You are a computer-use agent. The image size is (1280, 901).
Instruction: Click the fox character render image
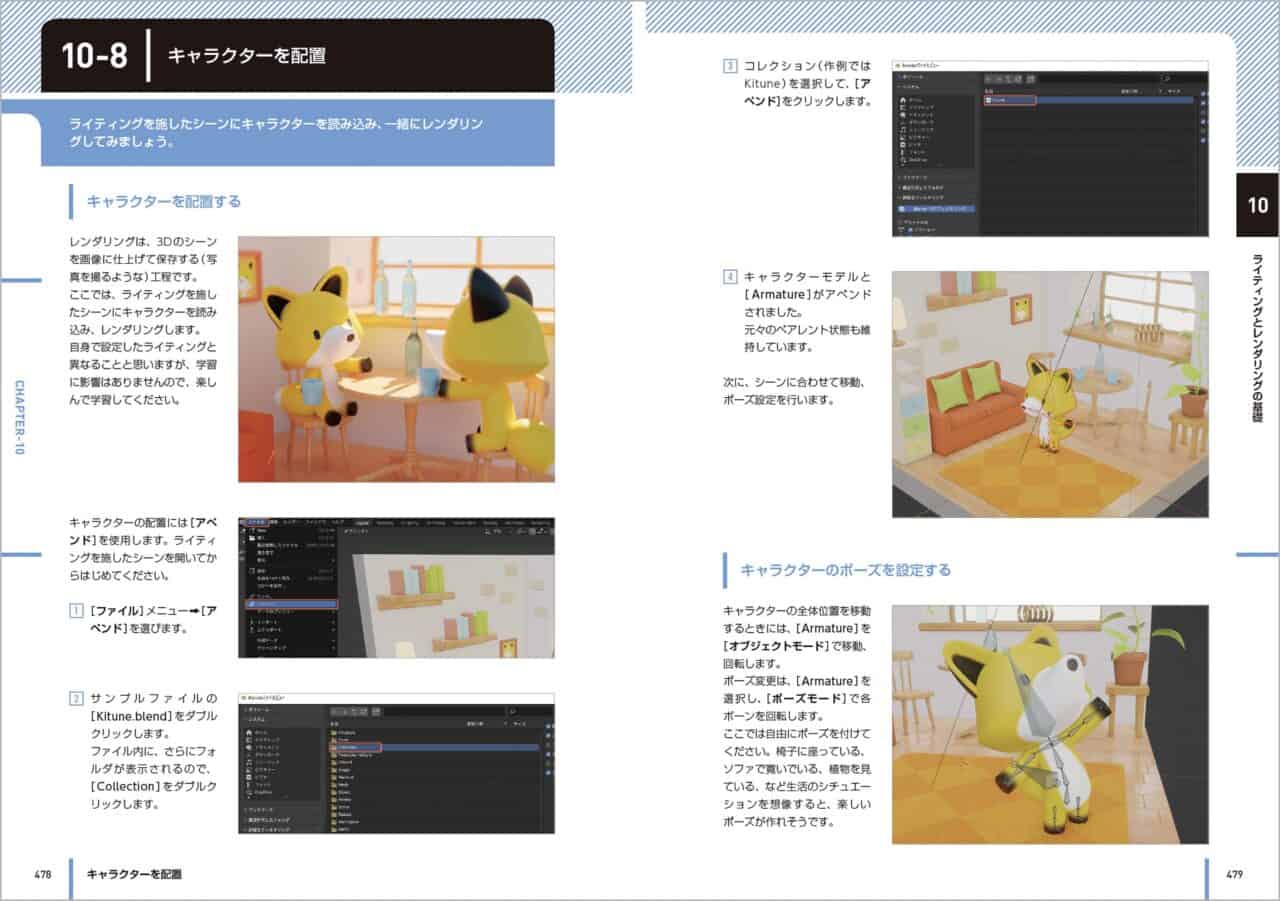pyautogui.click(x=396, y=359)
